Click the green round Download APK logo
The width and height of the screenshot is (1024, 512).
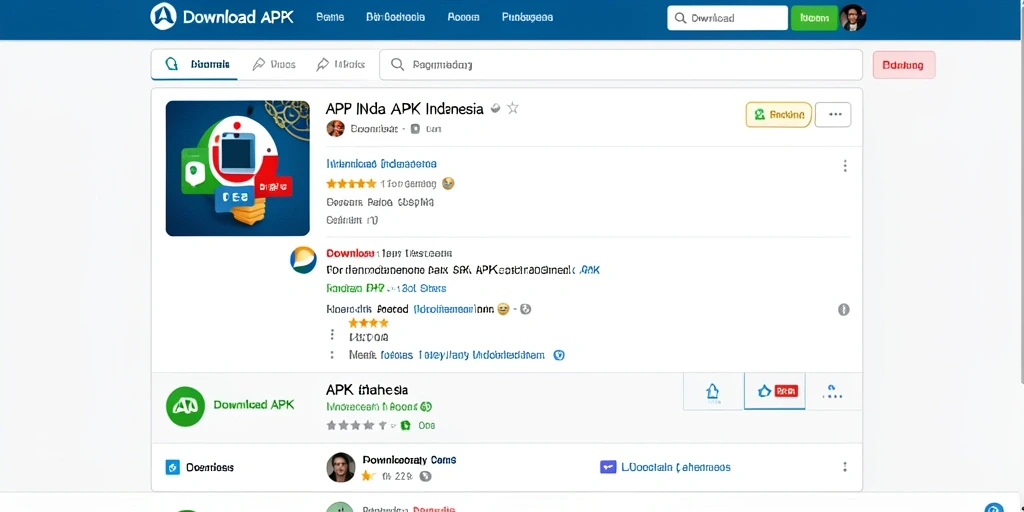(x=185, y=406)
